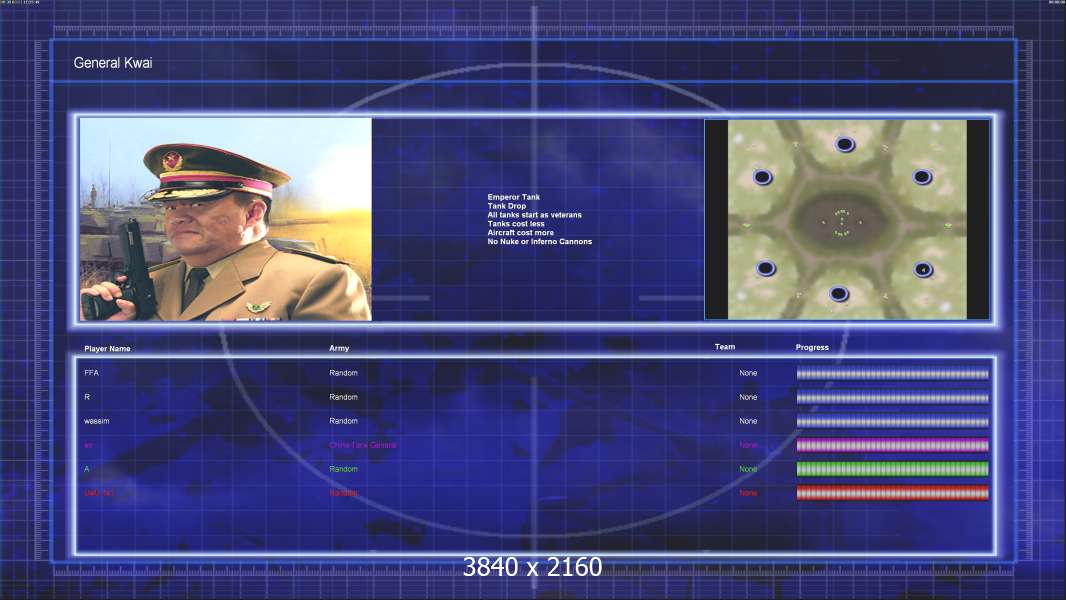Click the R row's loading progress bar
The image size is (1066, 600).
(x=893, y=398)
